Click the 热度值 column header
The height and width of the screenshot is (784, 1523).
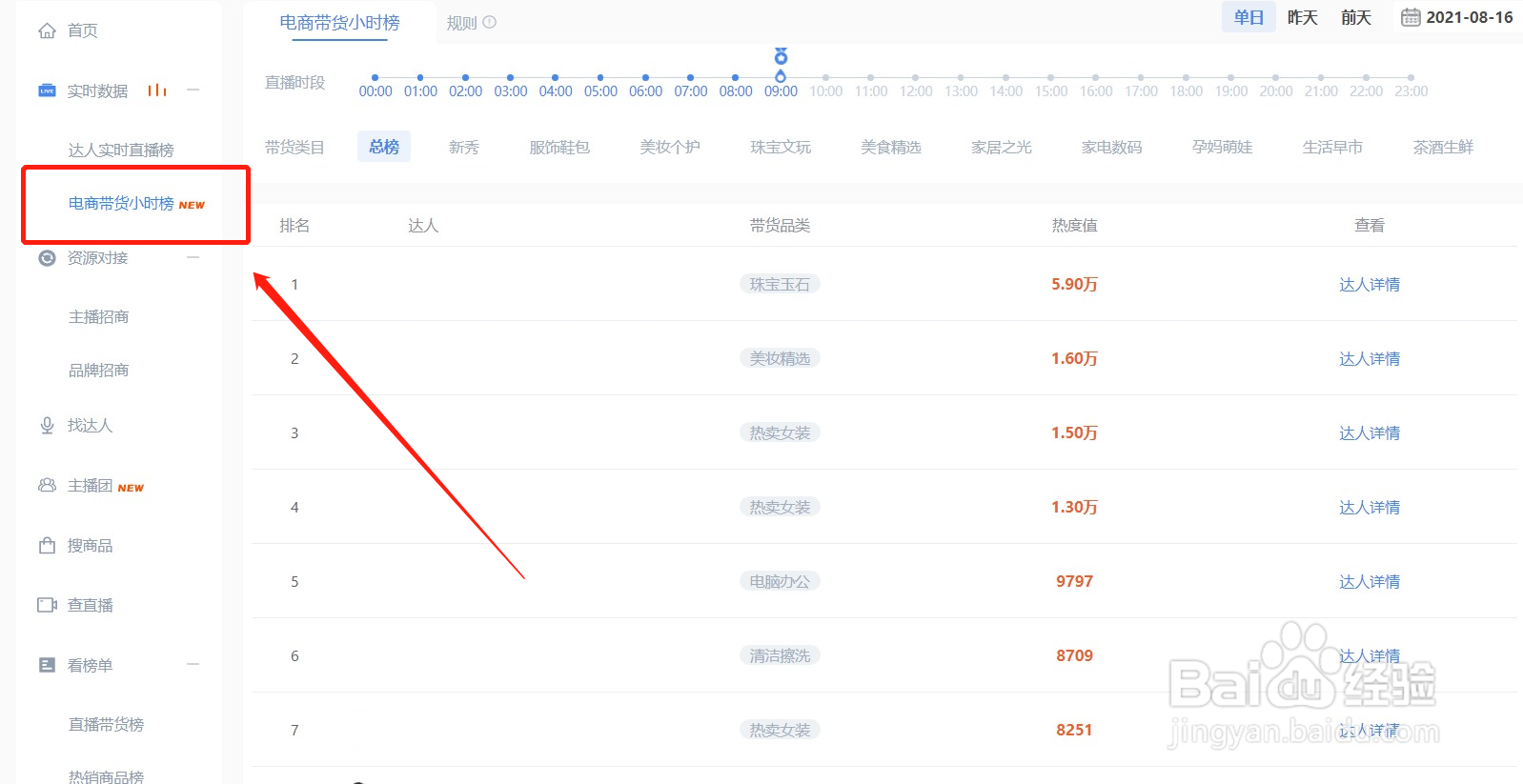(x=1074, y=225)
